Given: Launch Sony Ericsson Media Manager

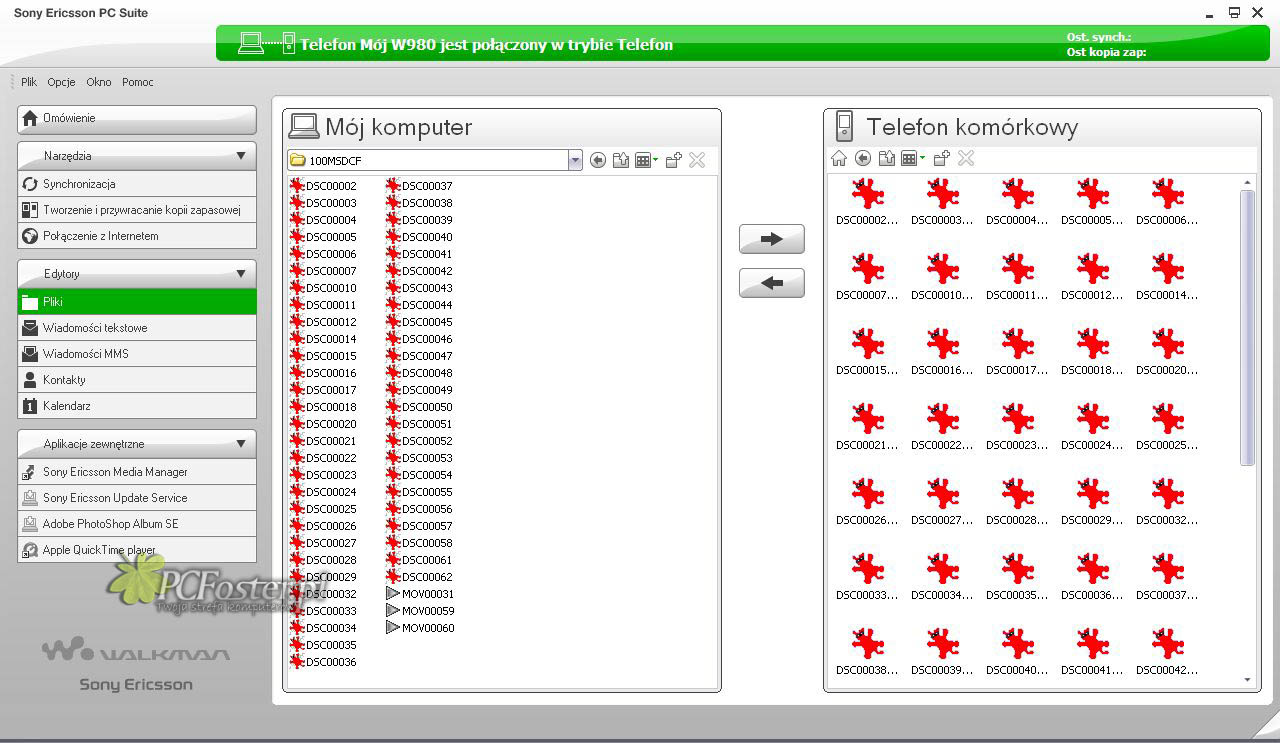Looking at the screenshot, I should pyautogui.click(x=137, y=472).
